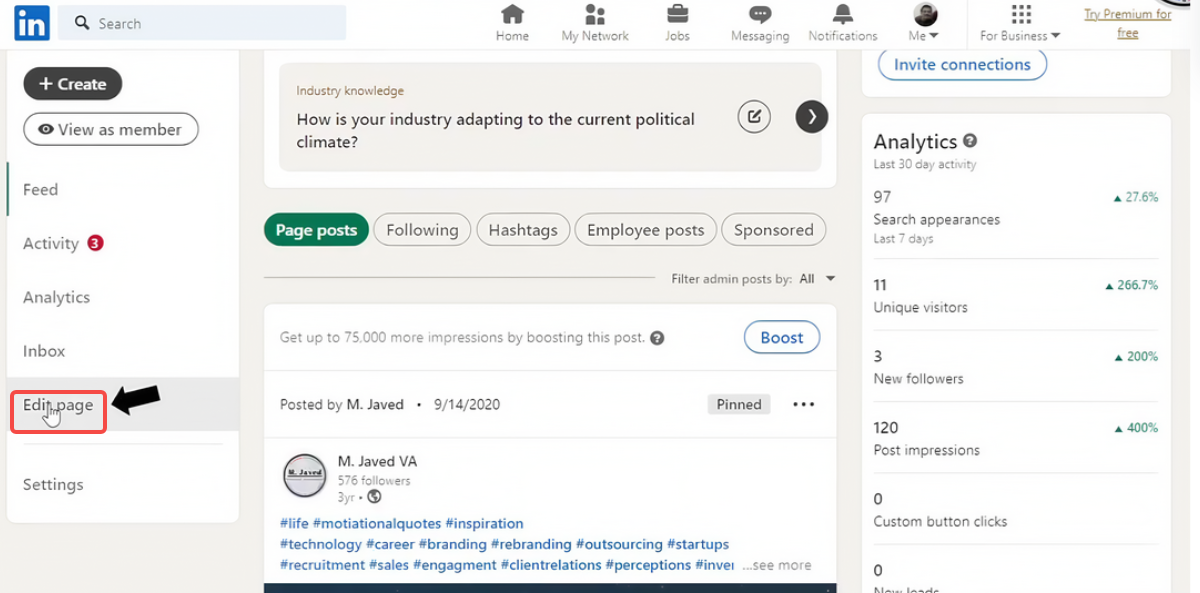Open the post options three-dot menu
Image resolution: width=1200 pixels, height=593 pixels.
click(x=805, y=404)
